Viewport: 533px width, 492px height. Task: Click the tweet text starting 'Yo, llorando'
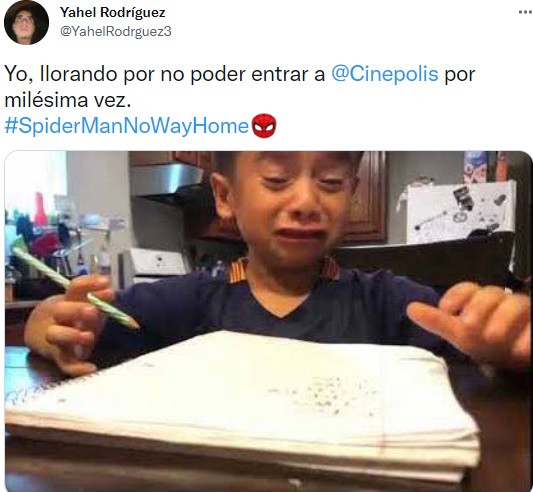(239, 87)
